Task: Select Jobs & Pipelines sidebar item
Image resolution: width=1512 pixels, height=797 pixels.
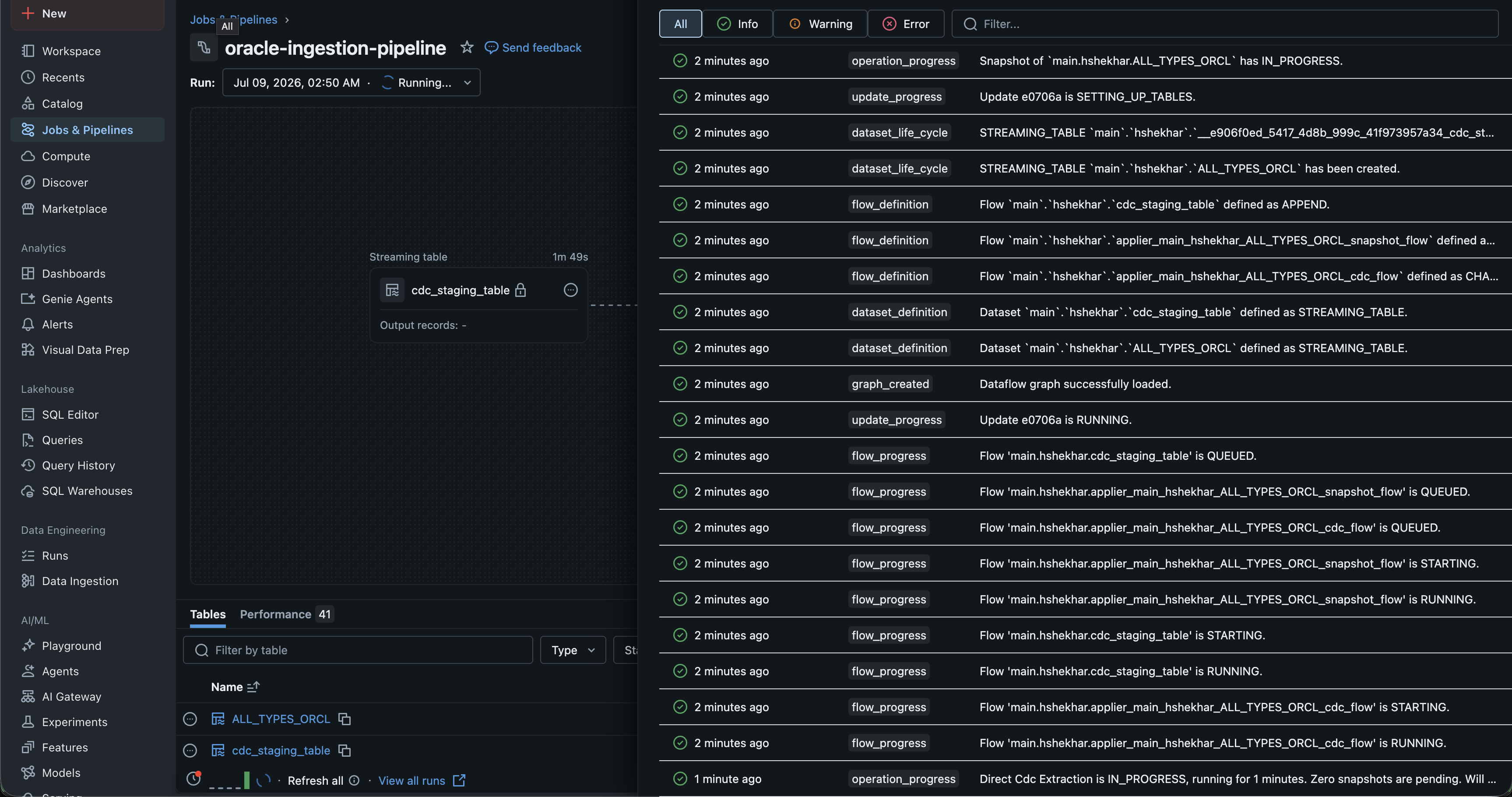Action: pyautogui.click(x=87, y=130)
